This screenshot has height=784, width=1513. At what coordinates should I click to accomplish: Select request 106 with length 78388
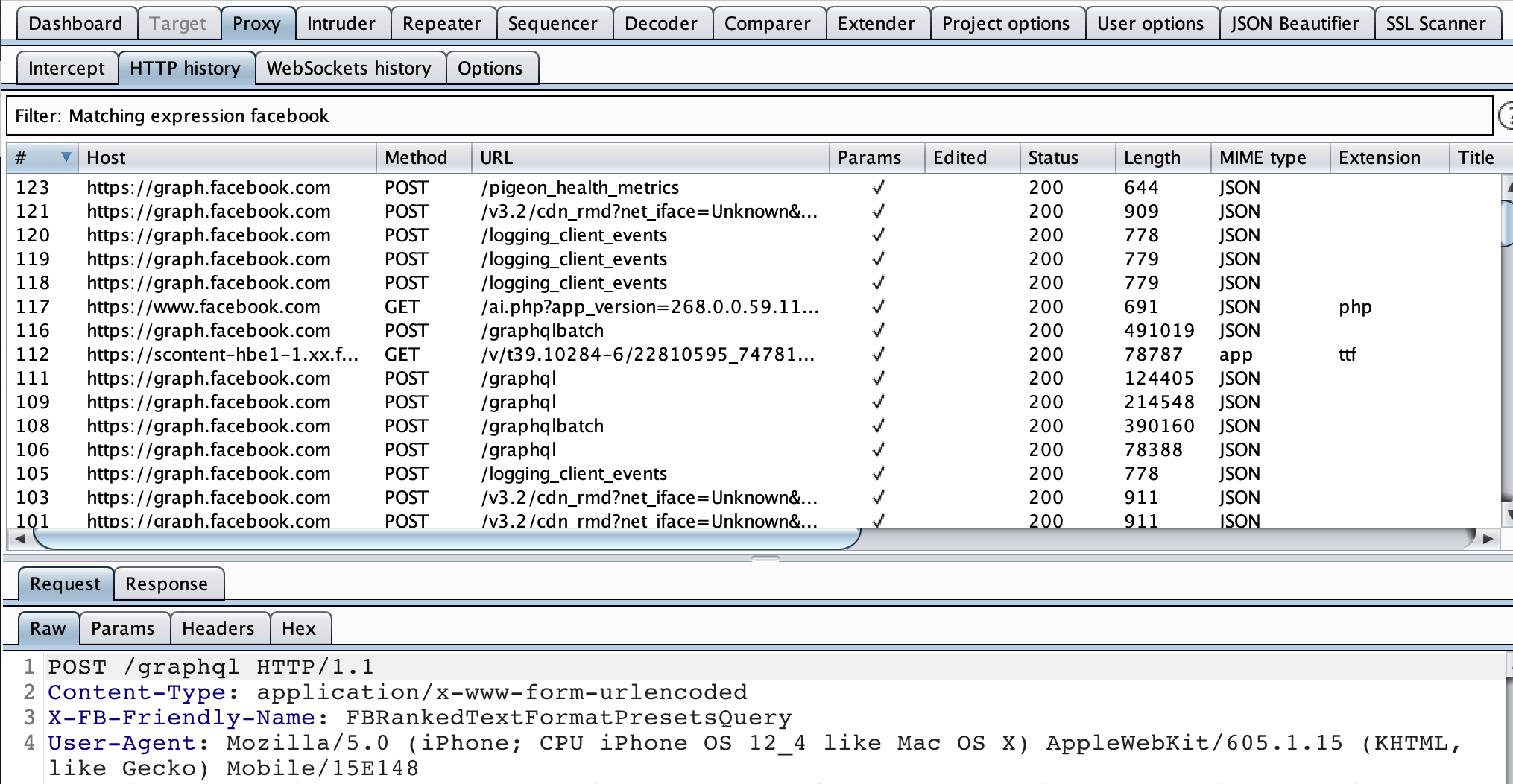tap(753, 449)
